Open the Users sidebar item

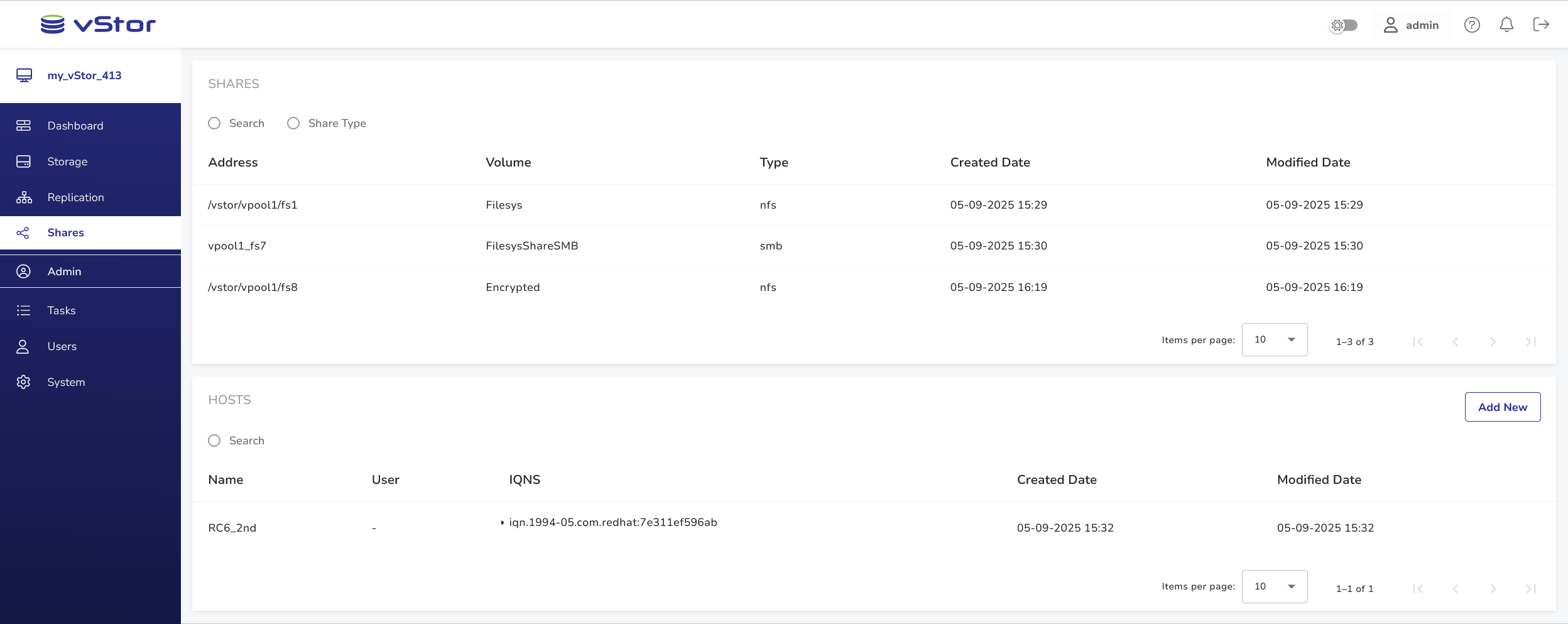pos(62,346)
